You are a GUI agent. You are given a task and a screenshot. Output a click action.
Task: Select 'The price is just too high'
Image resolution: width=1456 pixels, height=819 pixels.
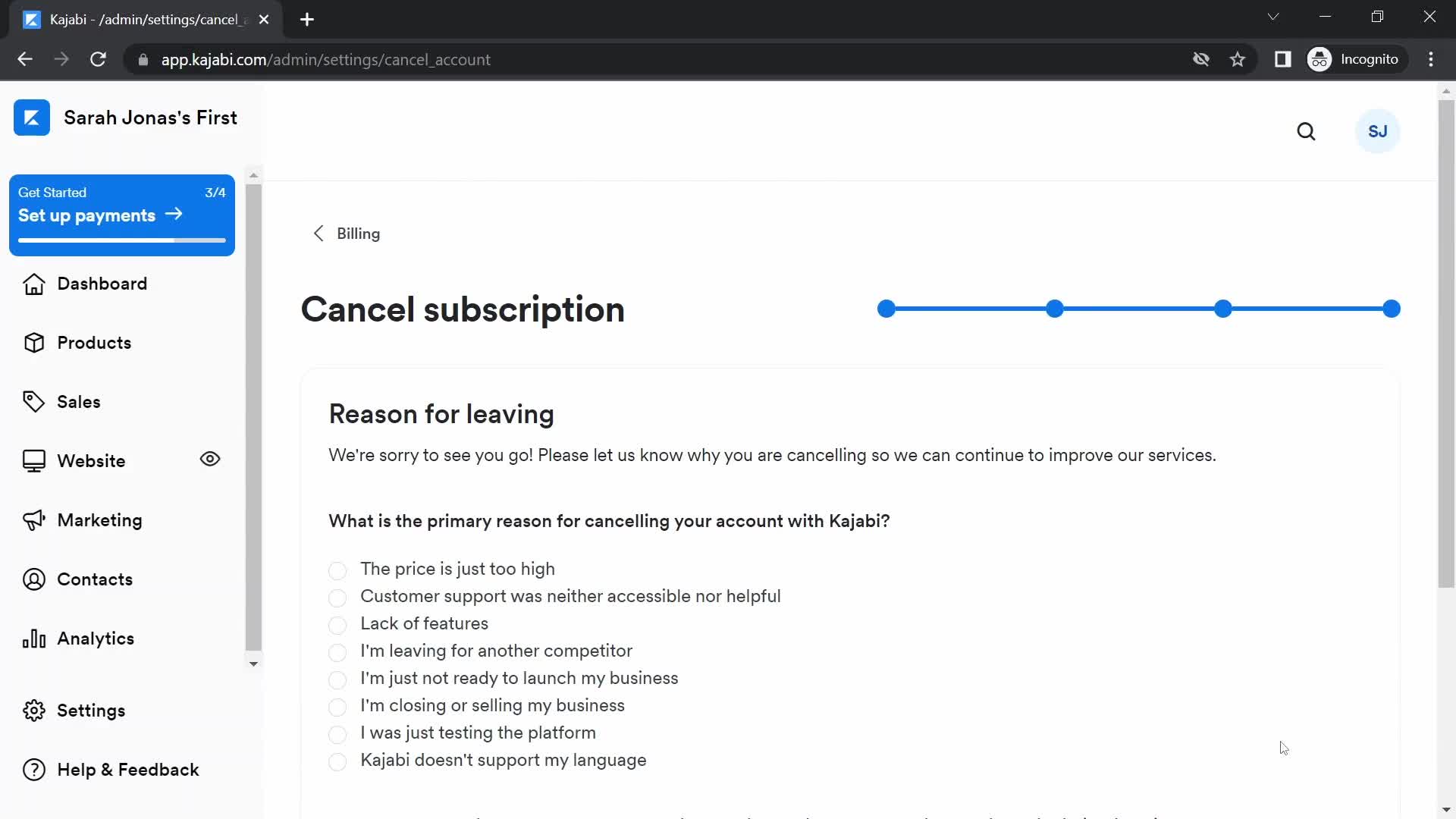[337, 570]
